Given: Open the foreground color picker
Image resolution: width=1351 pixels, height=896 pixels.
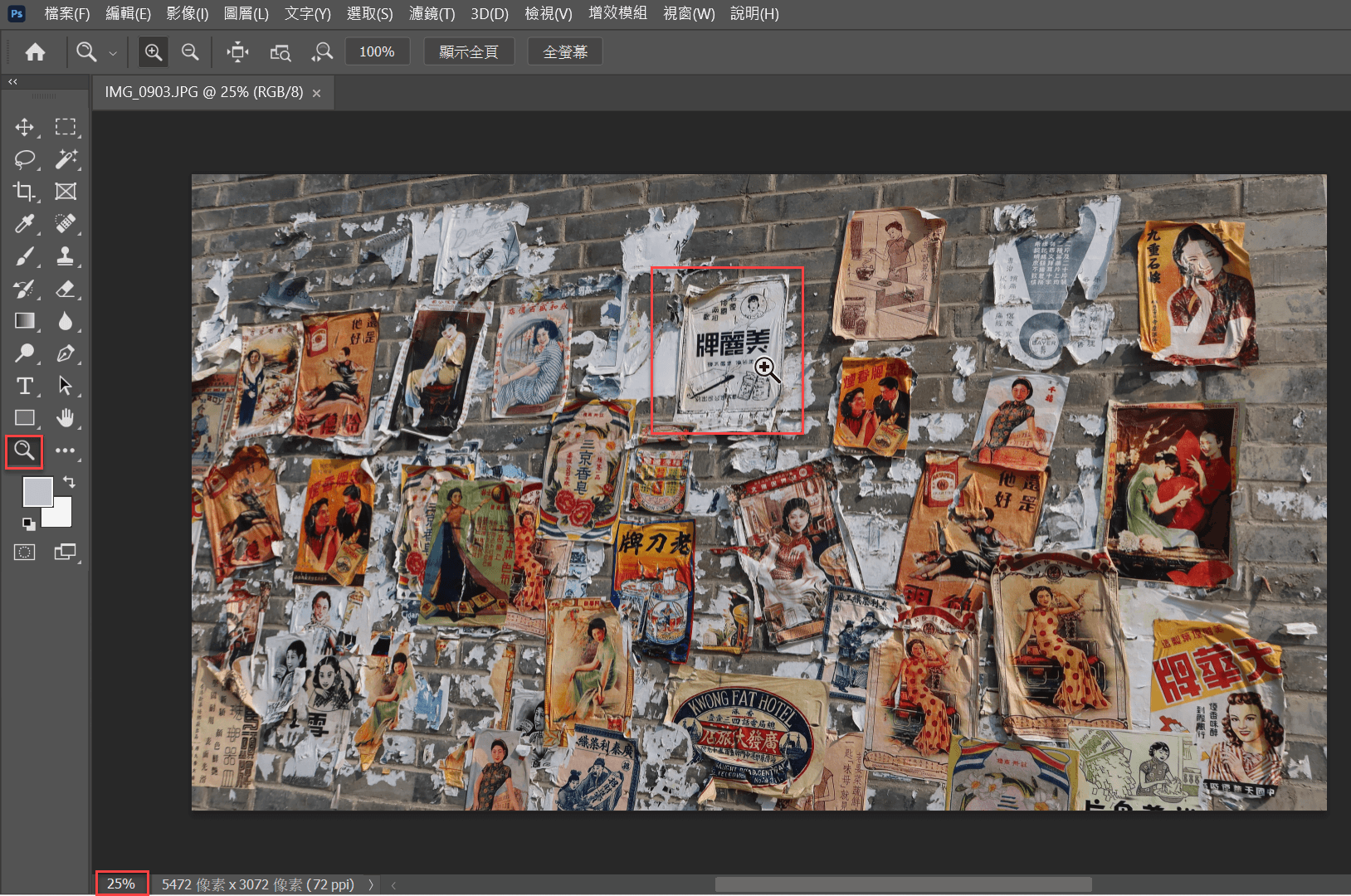Looking at the screenshot, I should click(37, 491).
